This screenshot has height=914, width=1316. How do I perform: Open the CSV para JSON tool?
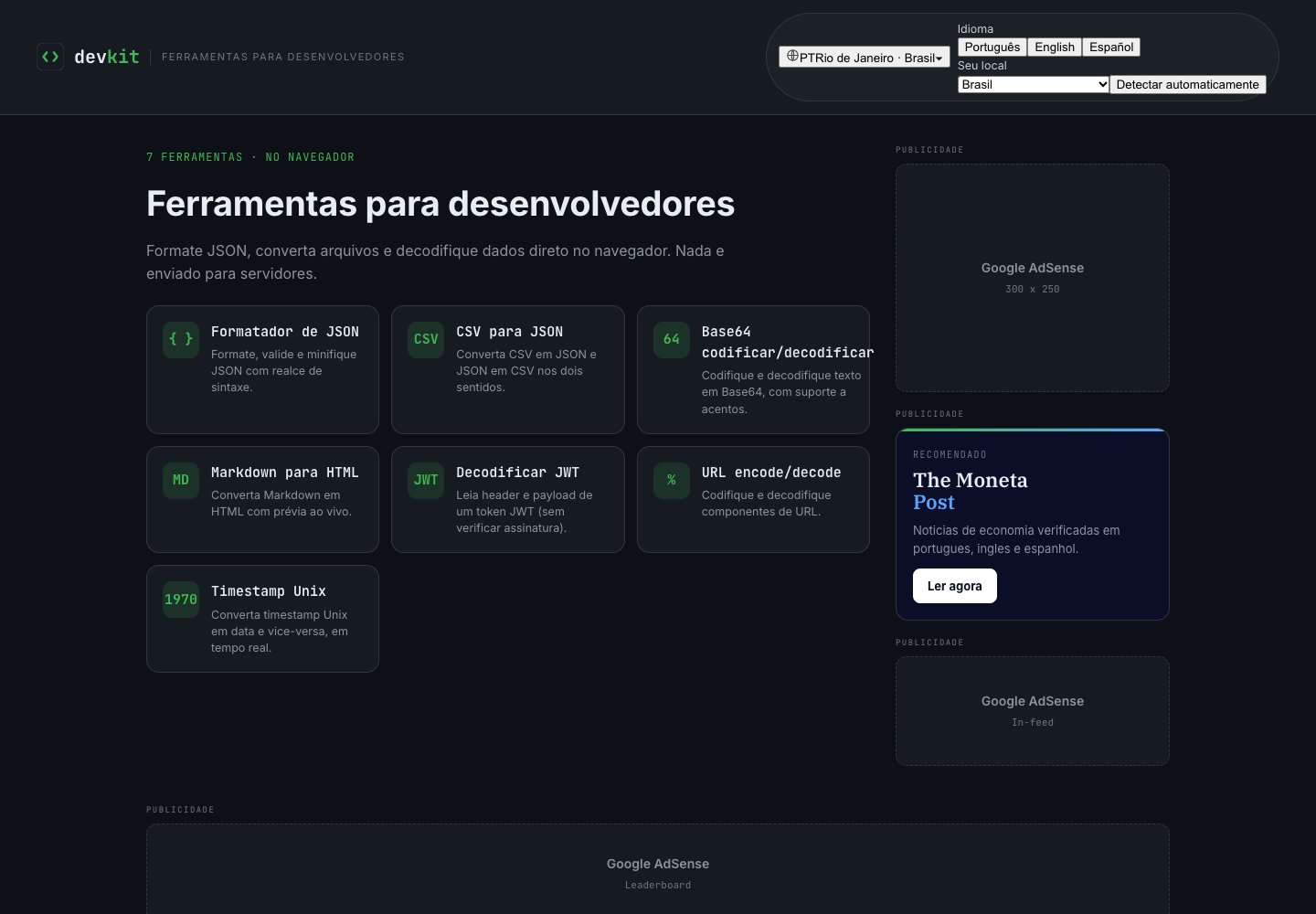508,369
